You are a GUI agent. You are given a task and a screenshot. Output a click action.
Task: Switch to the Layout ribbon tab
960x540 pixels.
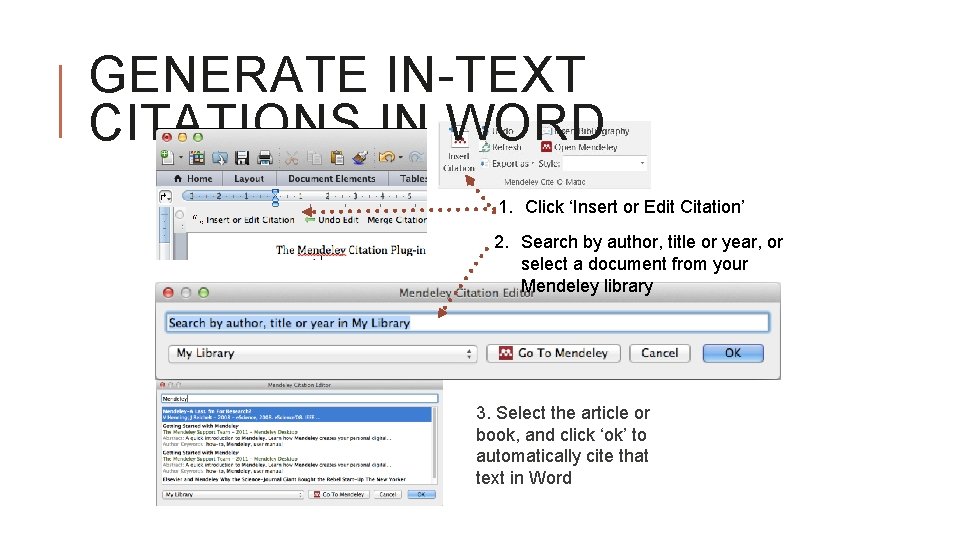(x=249, y=178)
